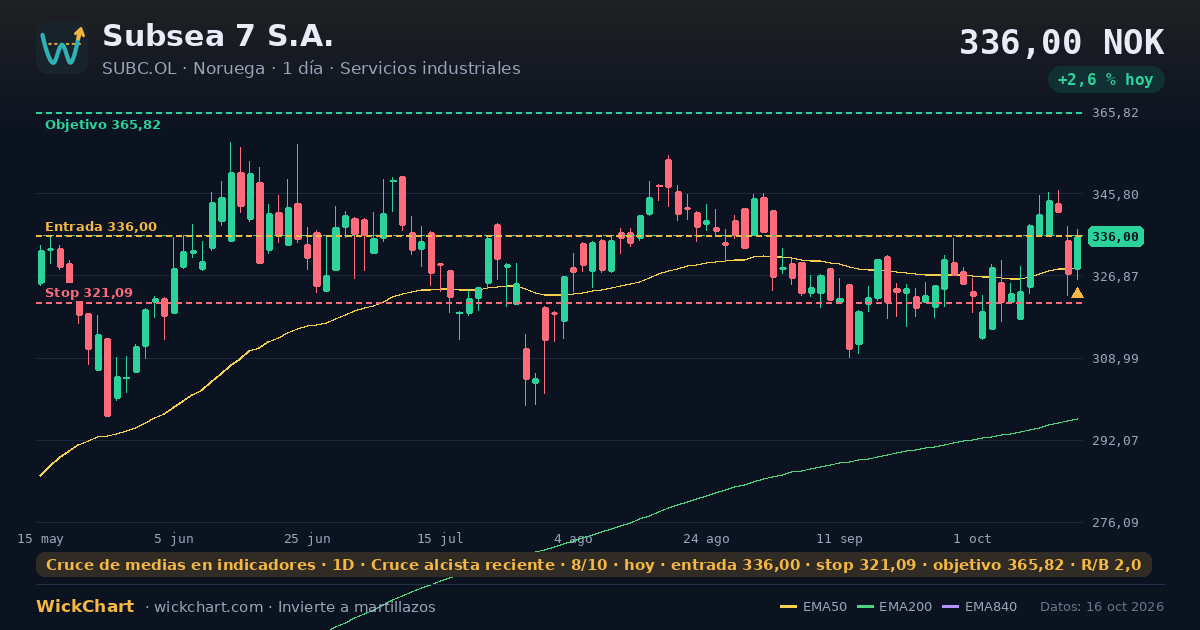Click the 365,82 axis value
Screen dimensions: 1200x630
[x=1115, y=113]
